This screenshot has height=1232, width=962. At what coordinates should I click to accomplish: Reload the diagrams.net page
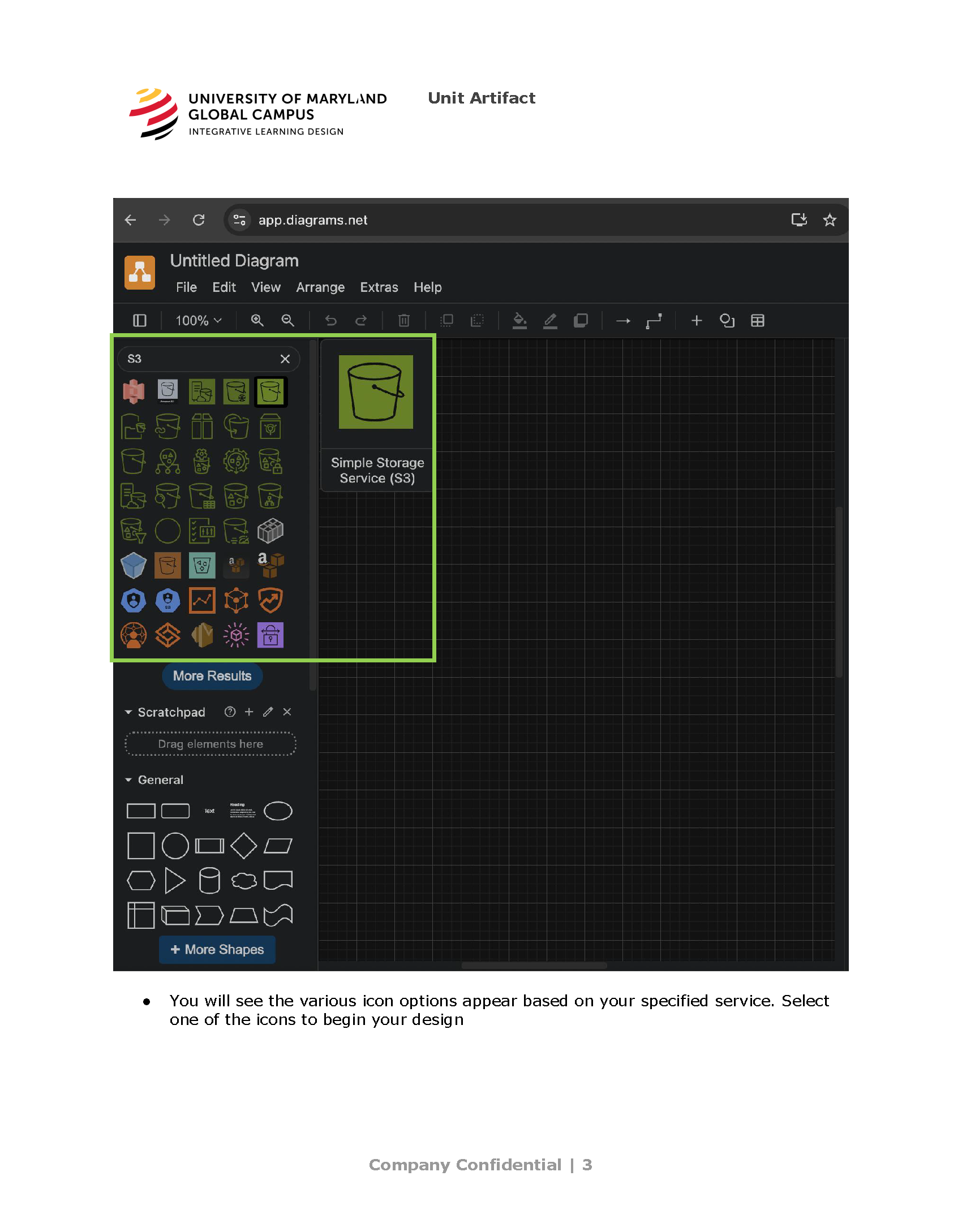(x=199, y=220)
